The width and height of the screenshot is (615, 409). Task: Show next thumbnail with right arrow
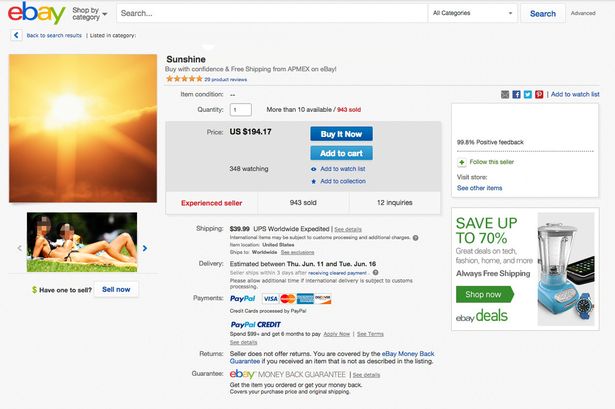point(144,248)
